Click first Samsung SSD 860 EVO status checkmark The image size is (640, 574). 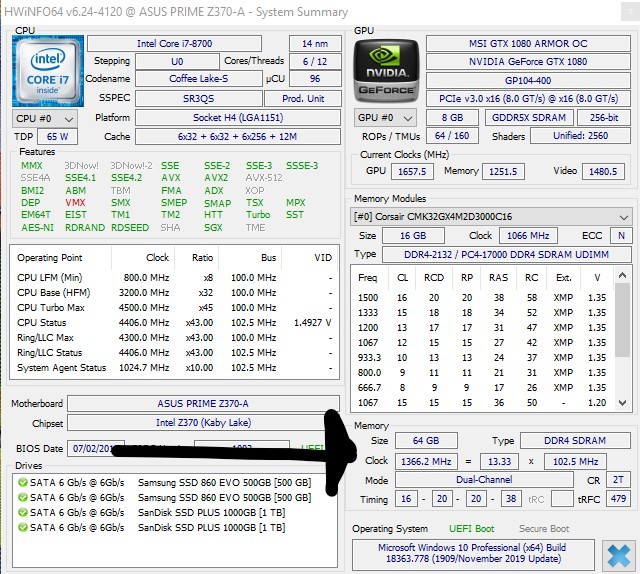22,483
